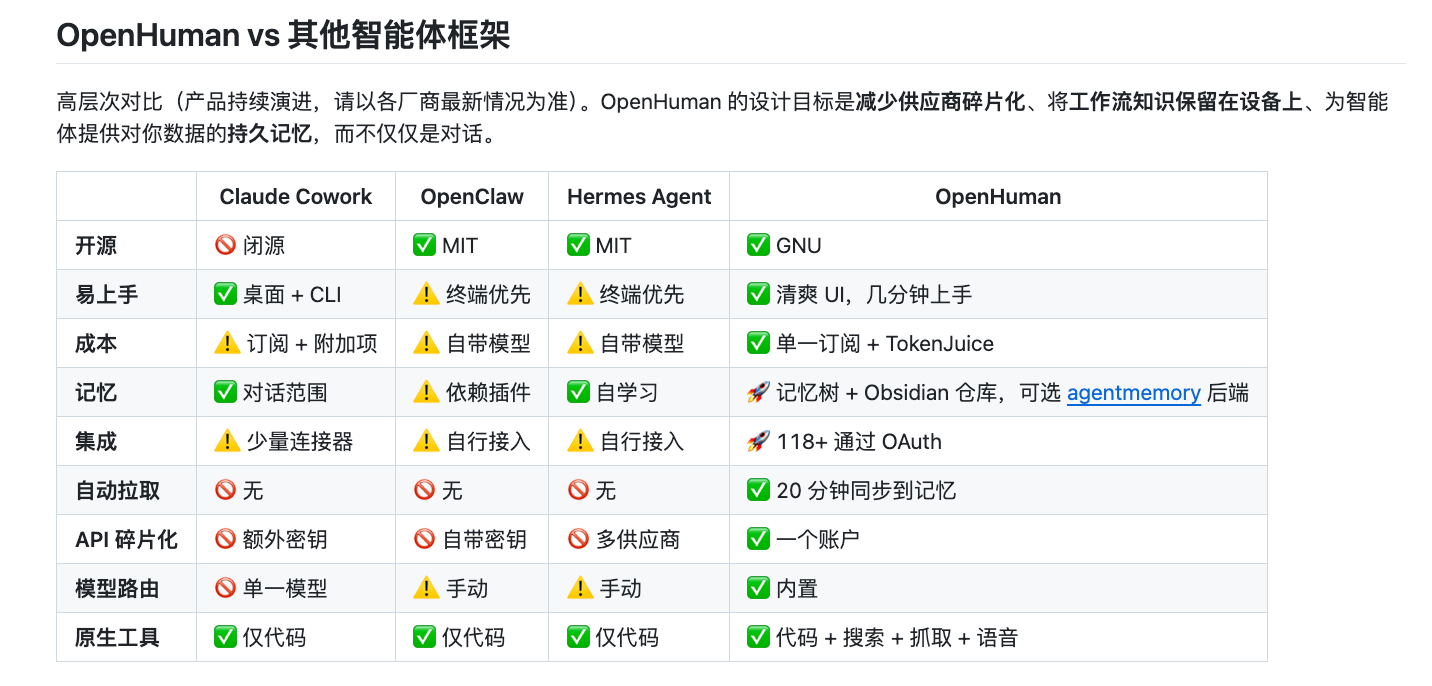The image size is (1432, 686).
Task: Click the 模型路由 row label
Action: coord(117,589)
